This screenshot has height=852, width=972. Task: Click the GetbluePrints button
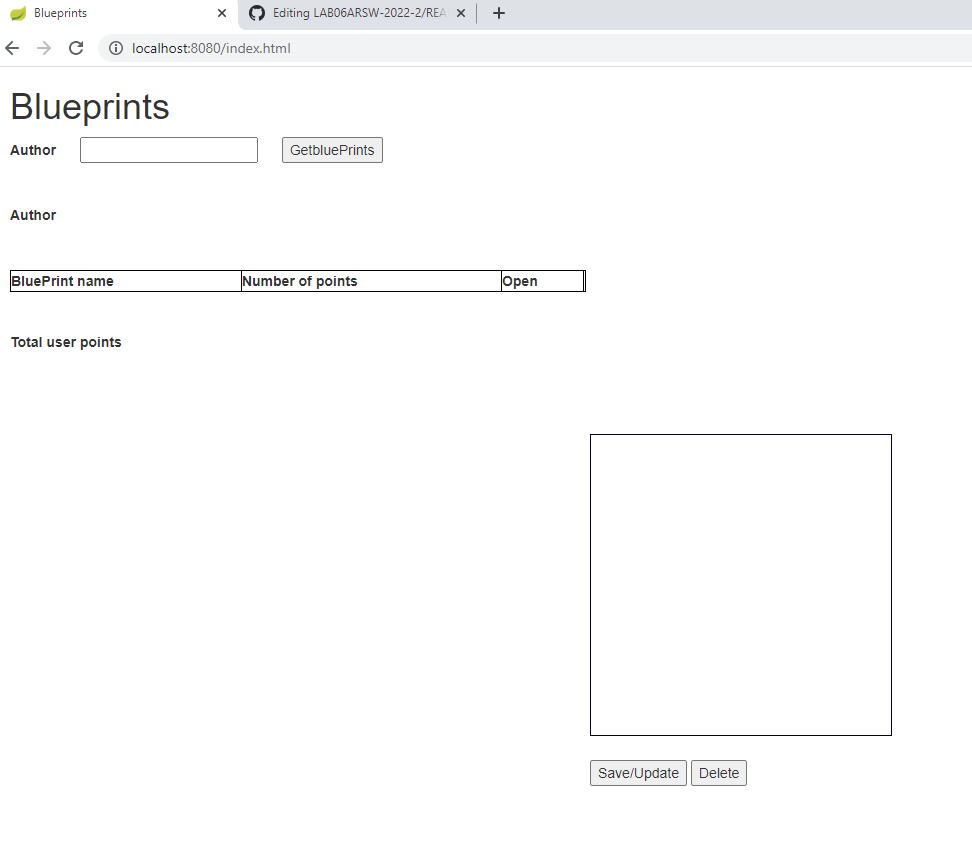tap(332, 150)
